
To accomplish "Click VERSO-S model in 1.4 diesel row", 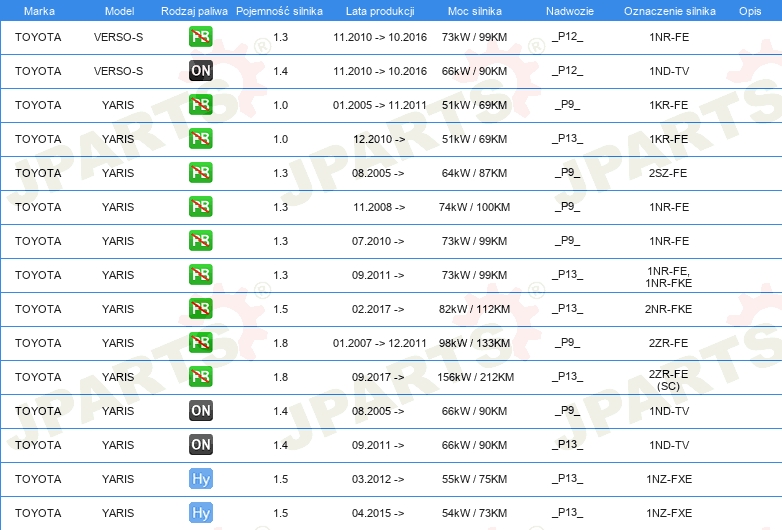I will tap(118, 71).
